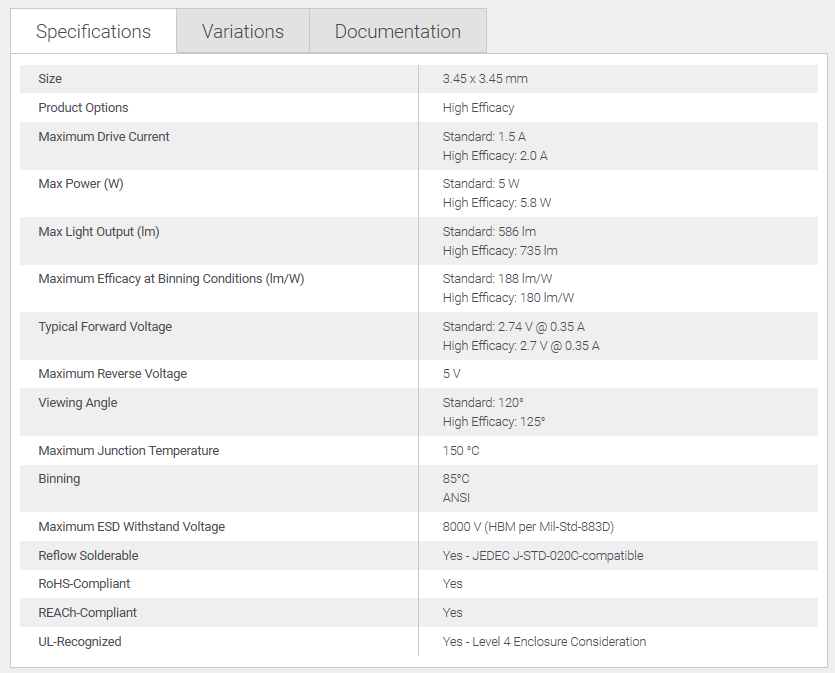Click the JEDEC J-STD-020C-compatible reflow value
Image resolution: width=835 pixels, height=673 pixels.
tap(543, 556)
